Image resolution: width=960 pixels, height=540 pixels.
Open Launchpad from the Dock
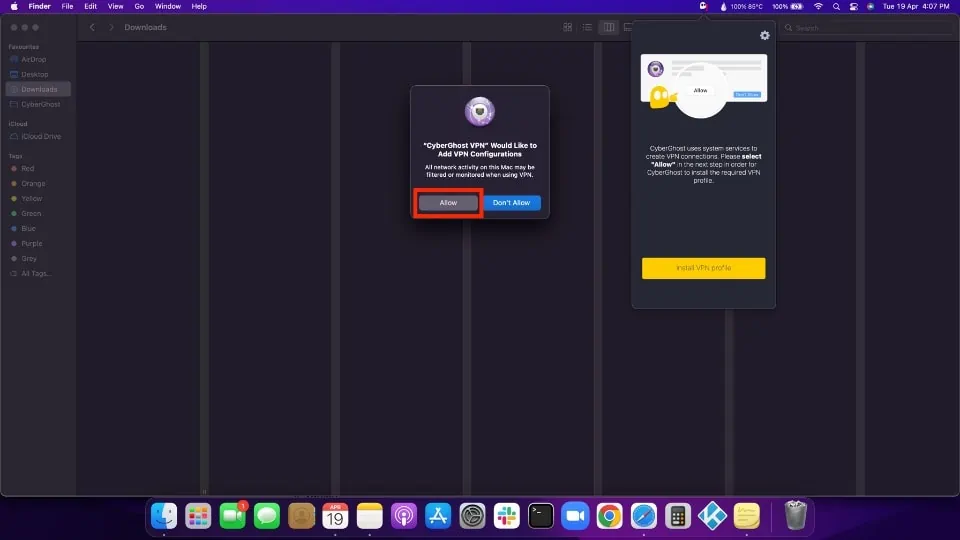198,516
